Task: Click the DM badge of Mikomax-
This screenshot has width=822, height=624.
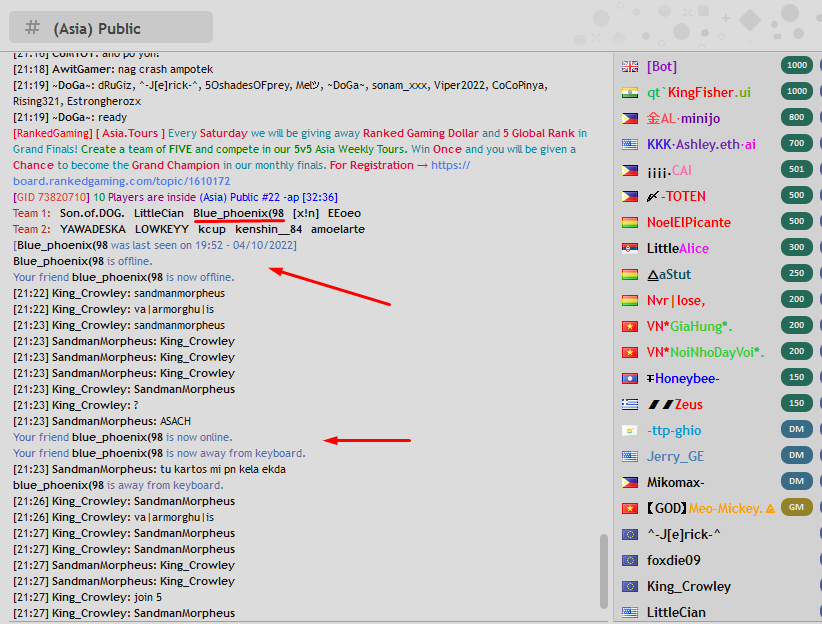Action: [796, 481]
